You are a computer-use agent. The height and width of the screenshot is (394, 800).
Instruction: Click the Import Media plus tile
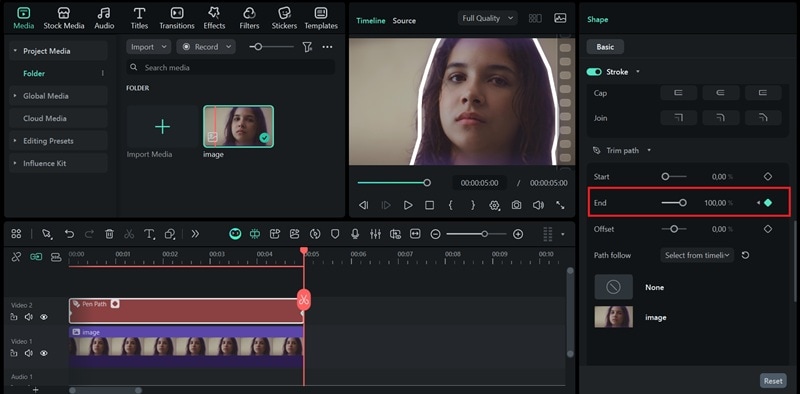(162, 127)
